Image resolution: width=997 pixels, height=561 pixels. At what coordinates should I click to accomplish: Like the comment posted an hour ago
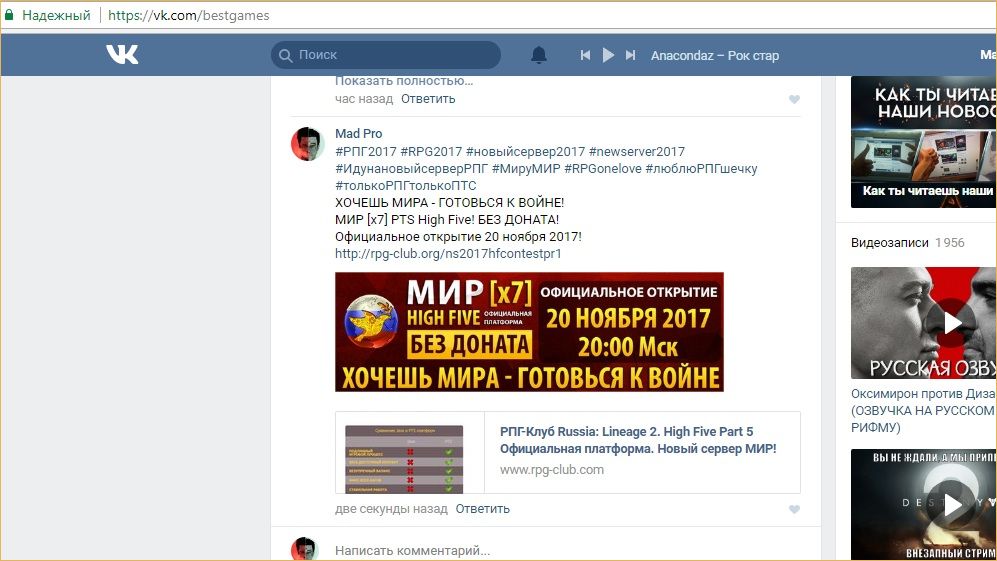pos(794,99)
